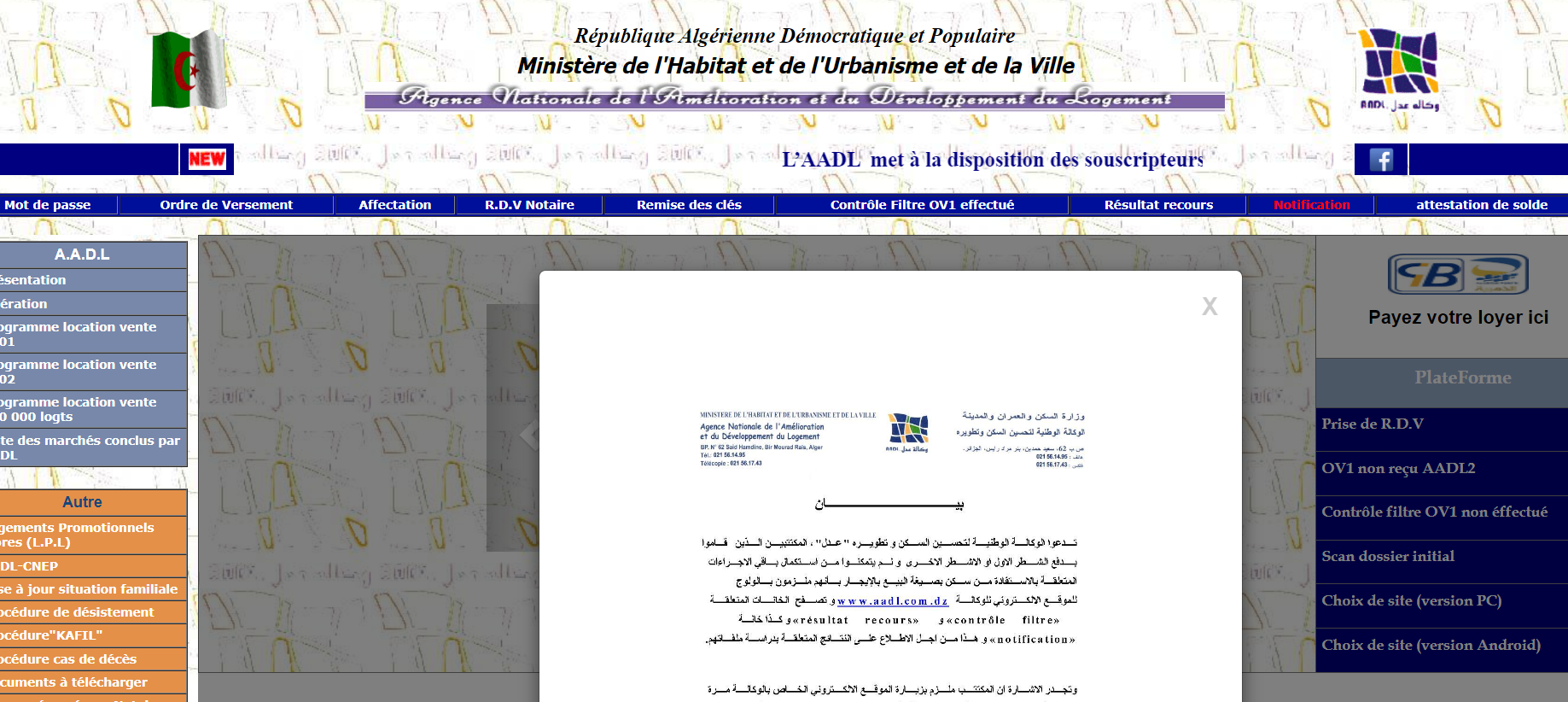This screenshot has height=702, width=1568.
Task: Open attestation de solde menu item
Action: click(x=1481, y=205)
